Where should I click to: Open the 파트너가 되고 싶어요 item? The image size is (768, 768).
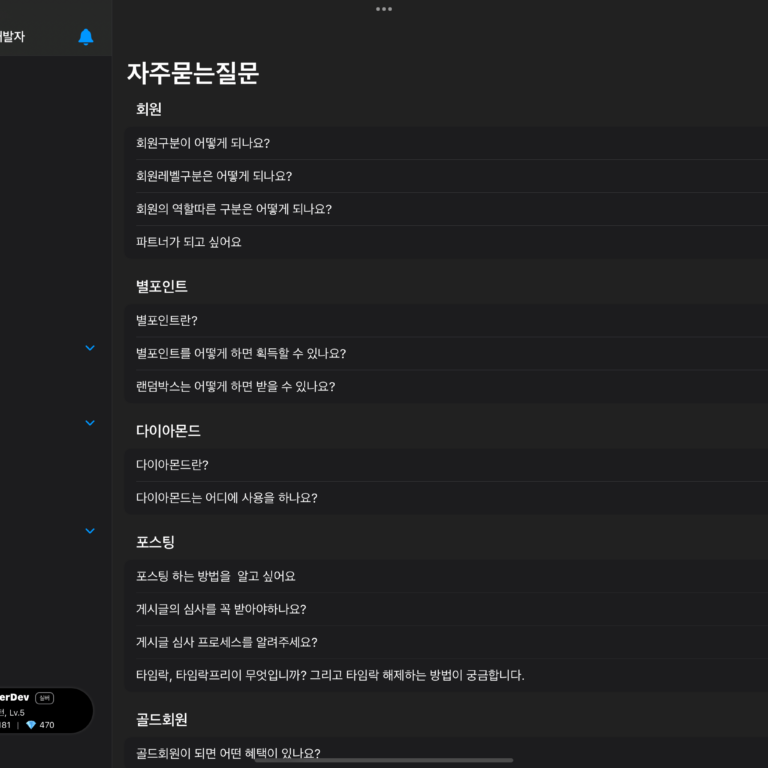[189, 242]
